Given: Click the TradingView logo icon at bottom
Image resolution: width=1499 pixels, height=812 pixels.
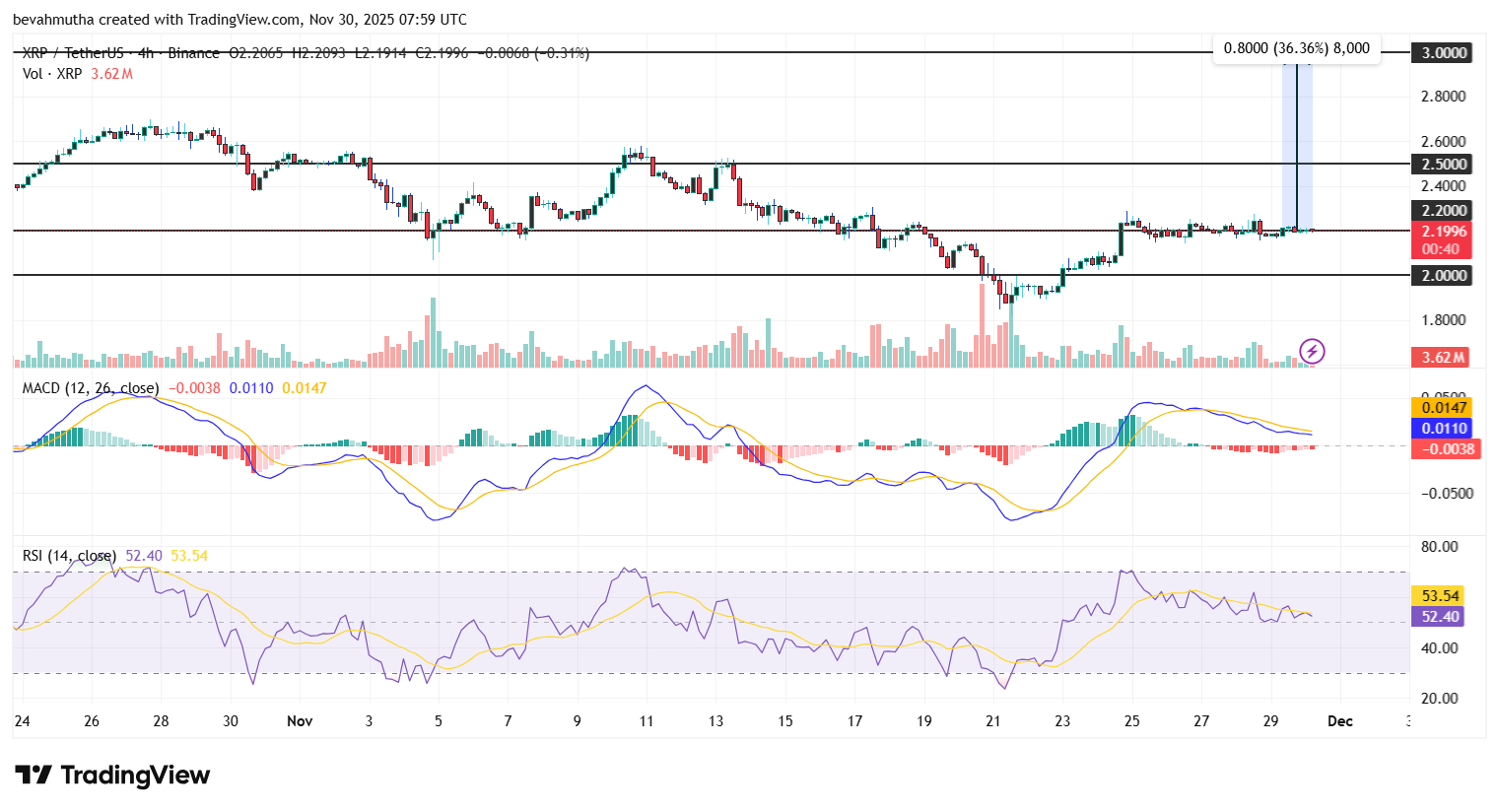Looking at the screenshot, I should 33,776.
